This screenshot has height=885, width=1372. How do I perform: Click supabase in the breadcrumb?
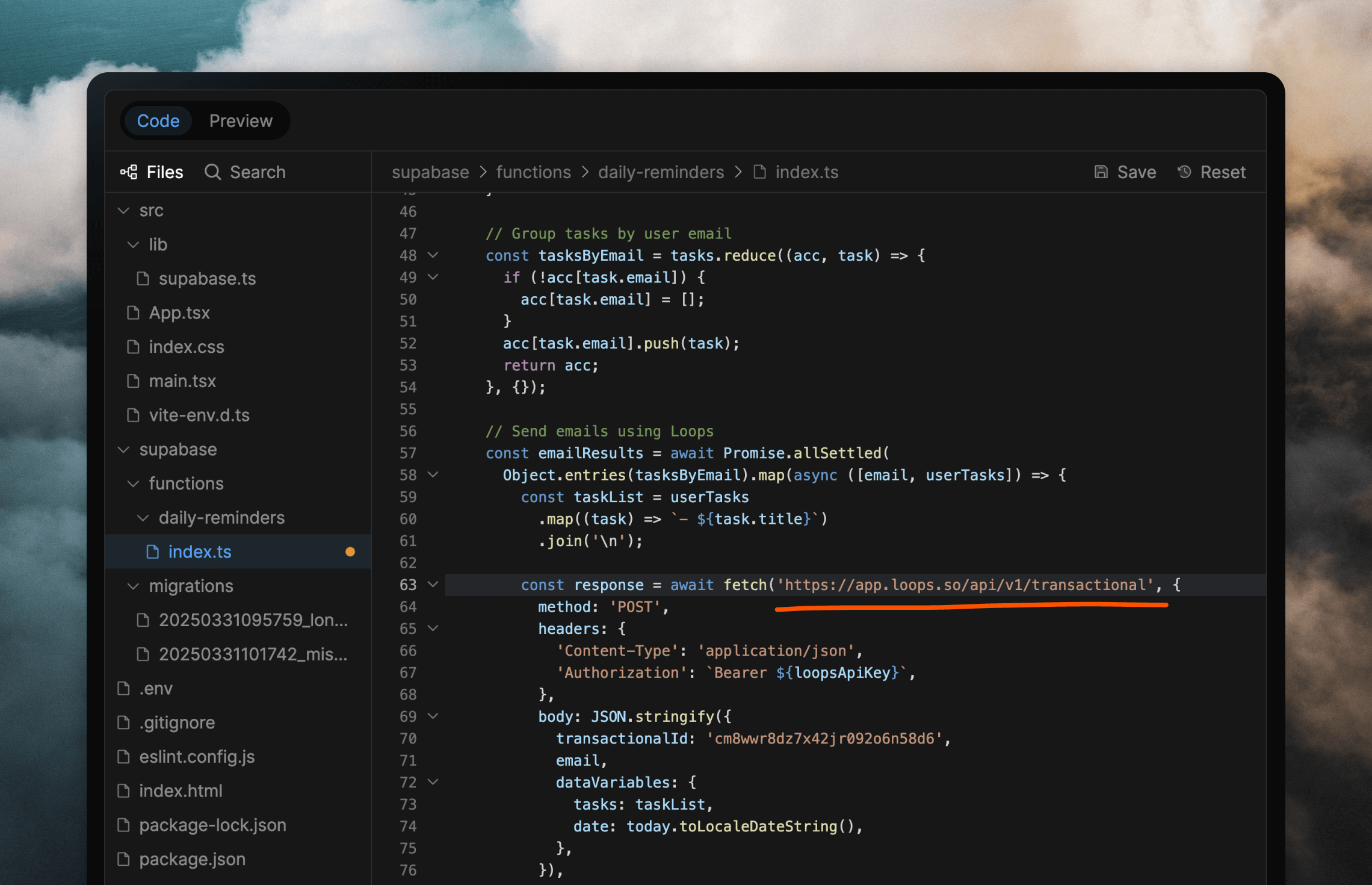point(430,172)
